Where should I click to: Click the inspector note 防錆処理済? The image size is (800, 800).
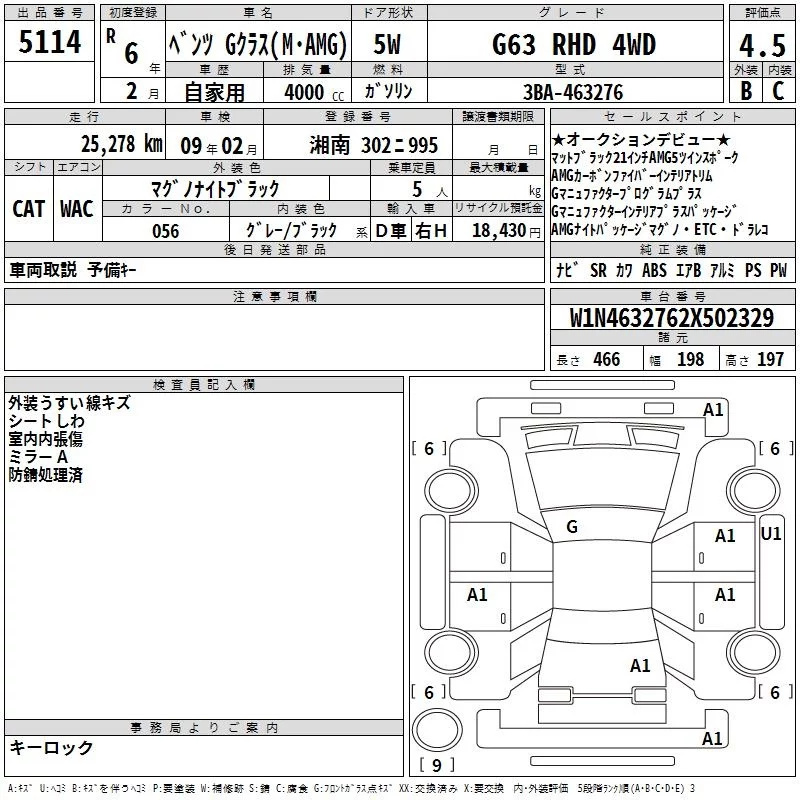click(x=45, y=475)
